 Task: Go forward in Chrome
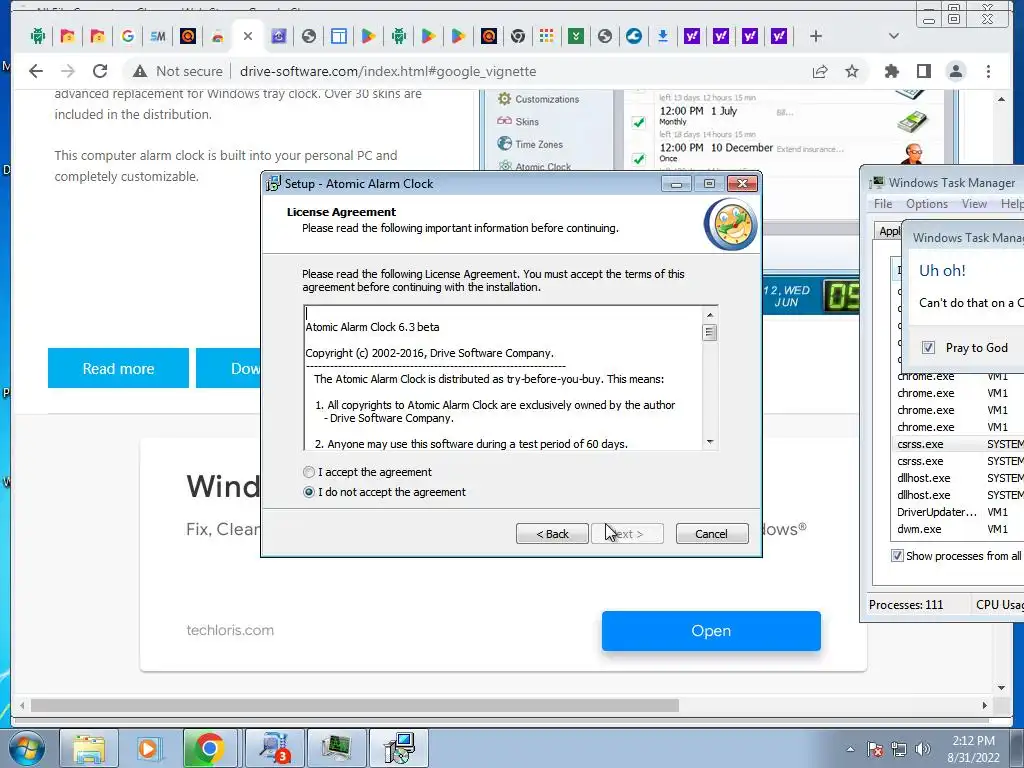[68, 71]
